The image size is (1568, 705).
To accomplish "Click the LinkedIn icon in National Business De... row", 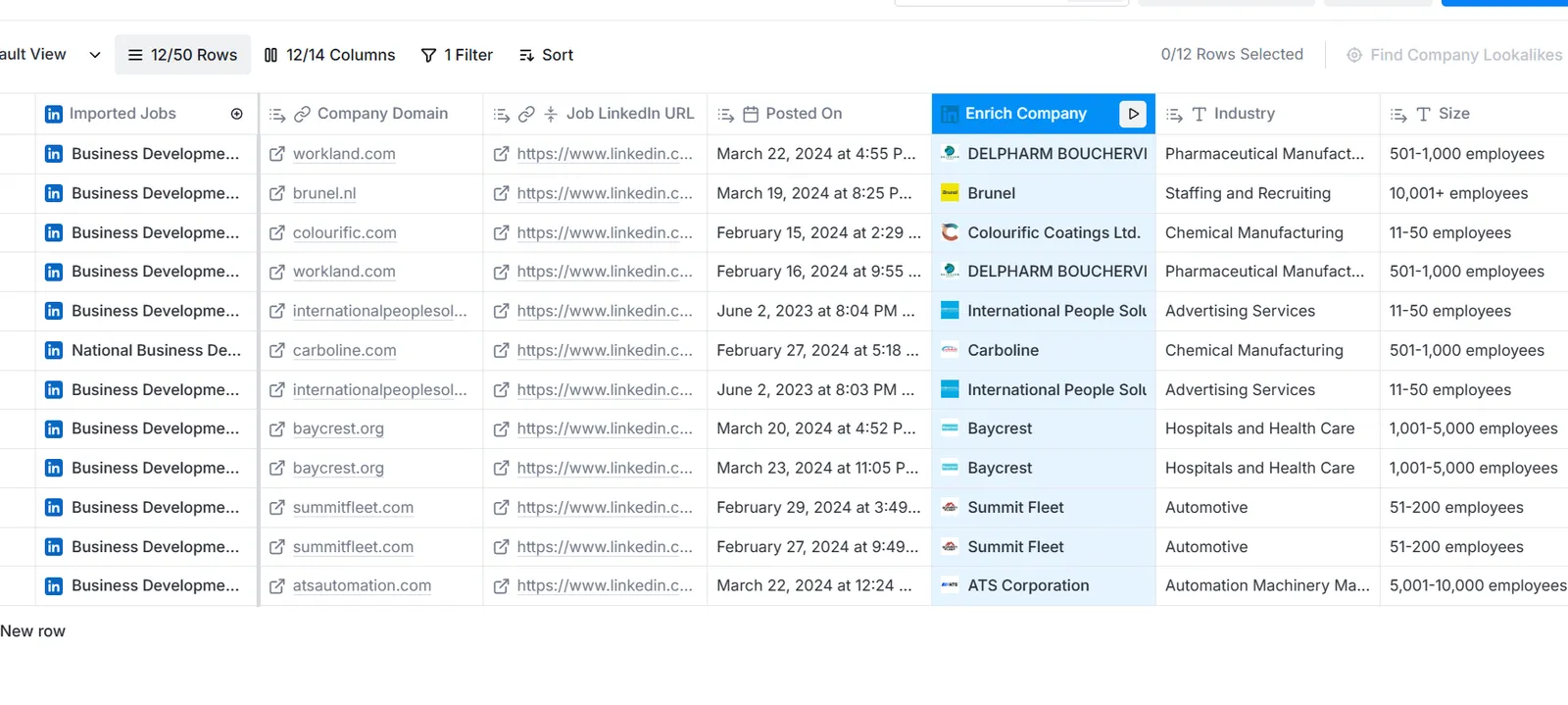I will (x=54, y=350).
